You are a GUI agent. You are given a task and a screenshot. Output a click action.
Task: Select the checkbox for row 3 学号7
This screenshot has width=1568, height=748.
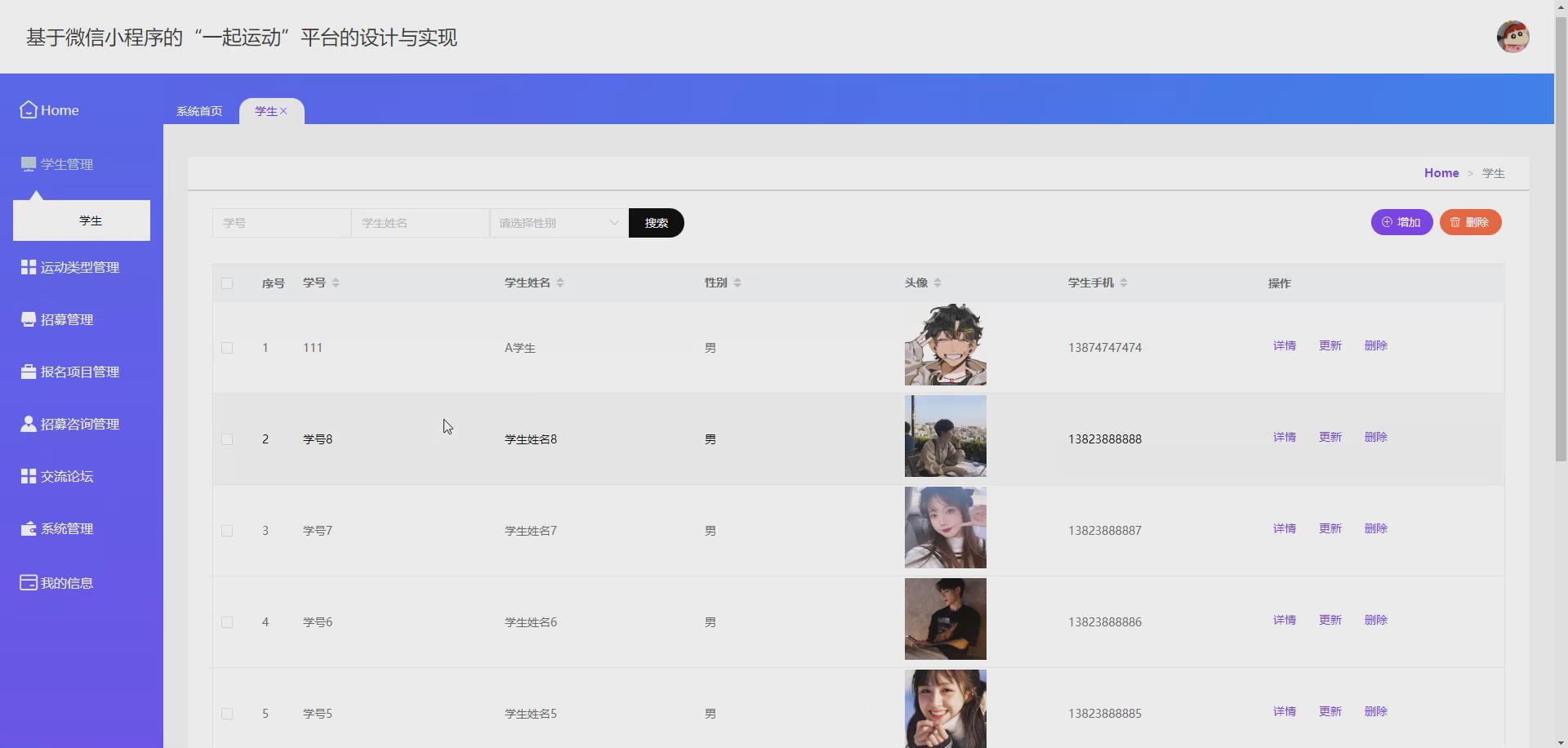[227, 531]
